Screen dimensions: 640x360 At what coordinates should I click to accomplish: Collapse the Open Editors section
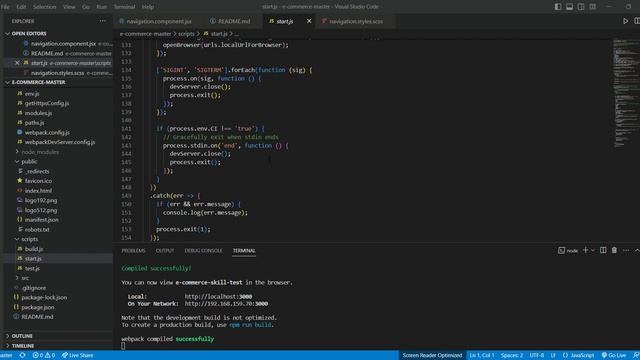tap(29, 33)
